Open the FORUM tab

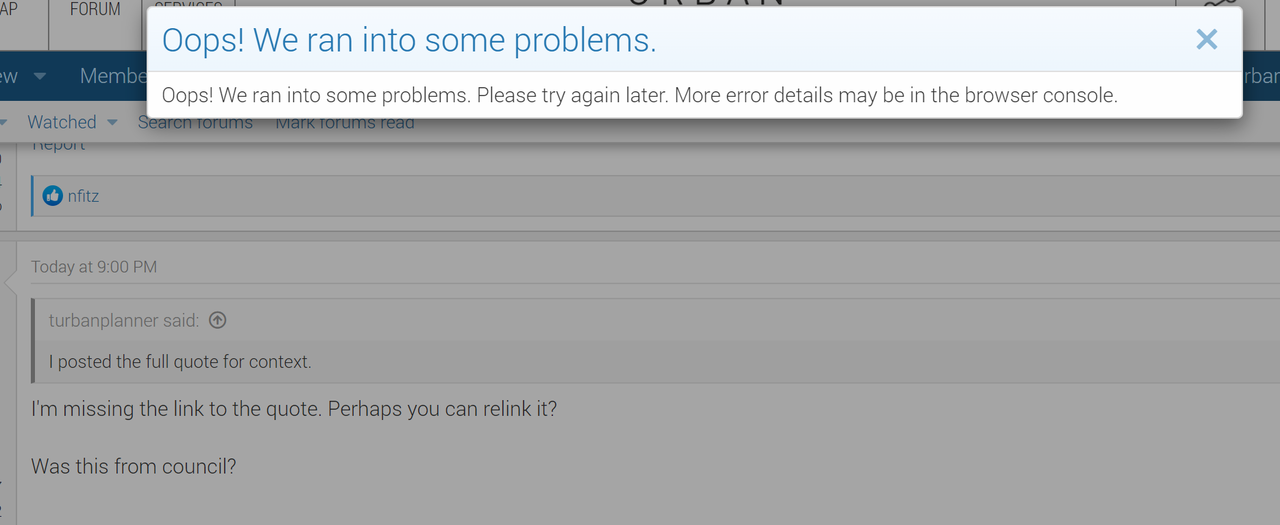[95, 10]
